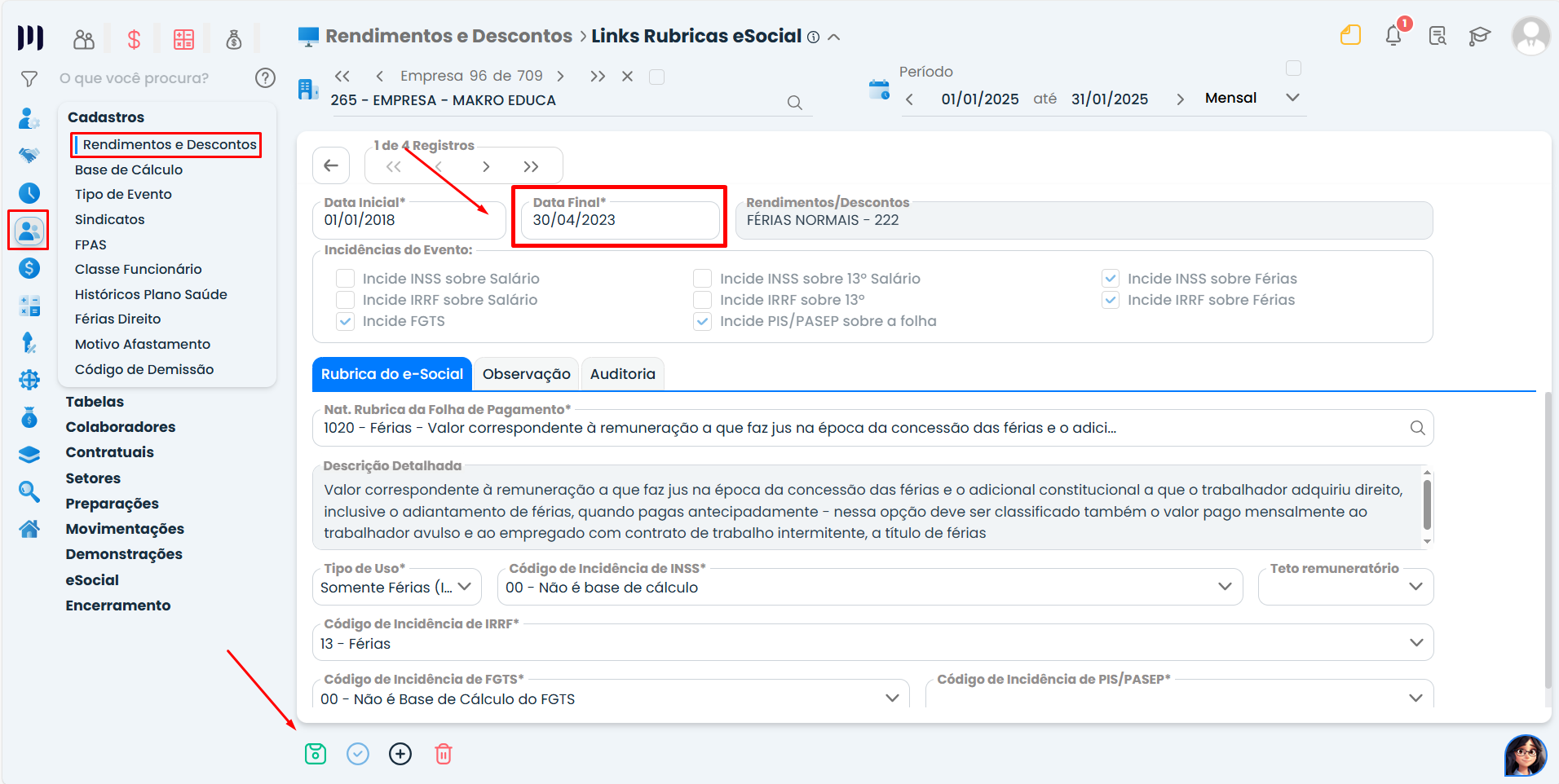
Task: Clear the selected company with X
Action: (x=627, y=76)
